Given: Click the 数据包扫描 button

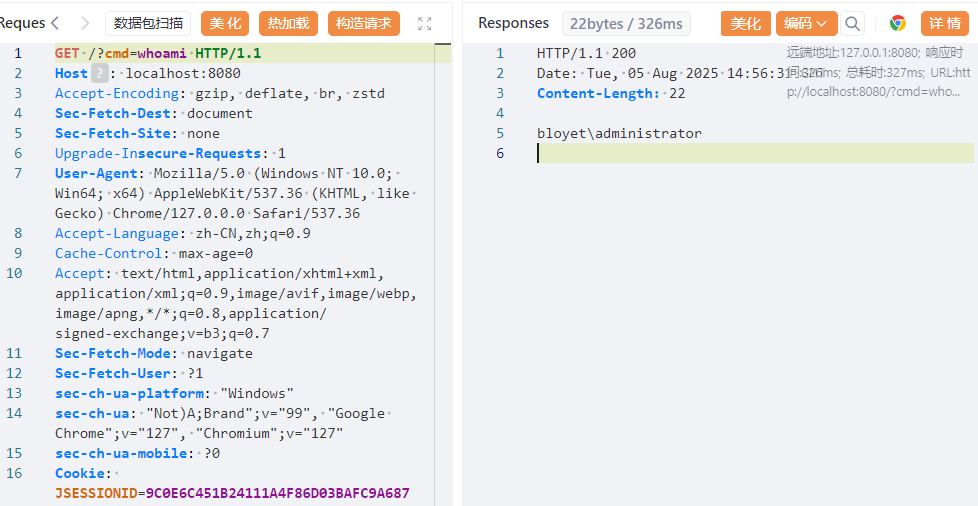Looking at the screenshot, I should tap(148, 23).
